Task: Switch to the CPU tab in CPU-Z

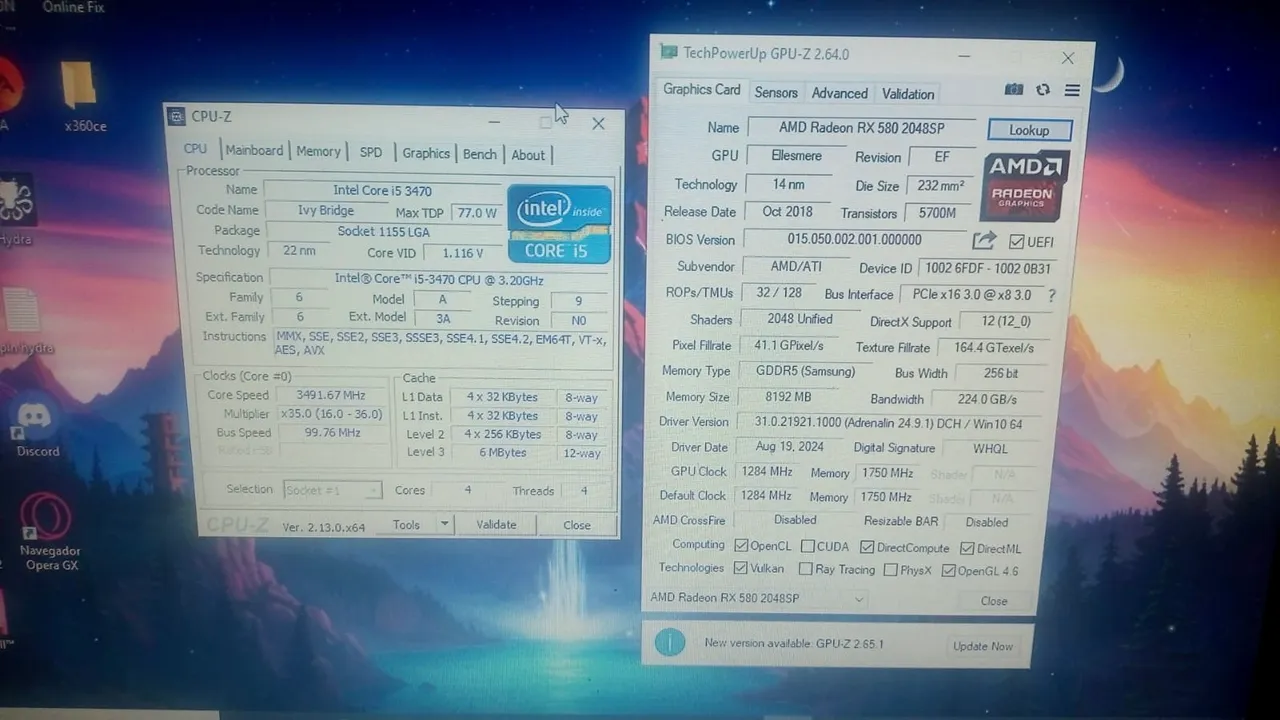Action: [x=195, y=149]
